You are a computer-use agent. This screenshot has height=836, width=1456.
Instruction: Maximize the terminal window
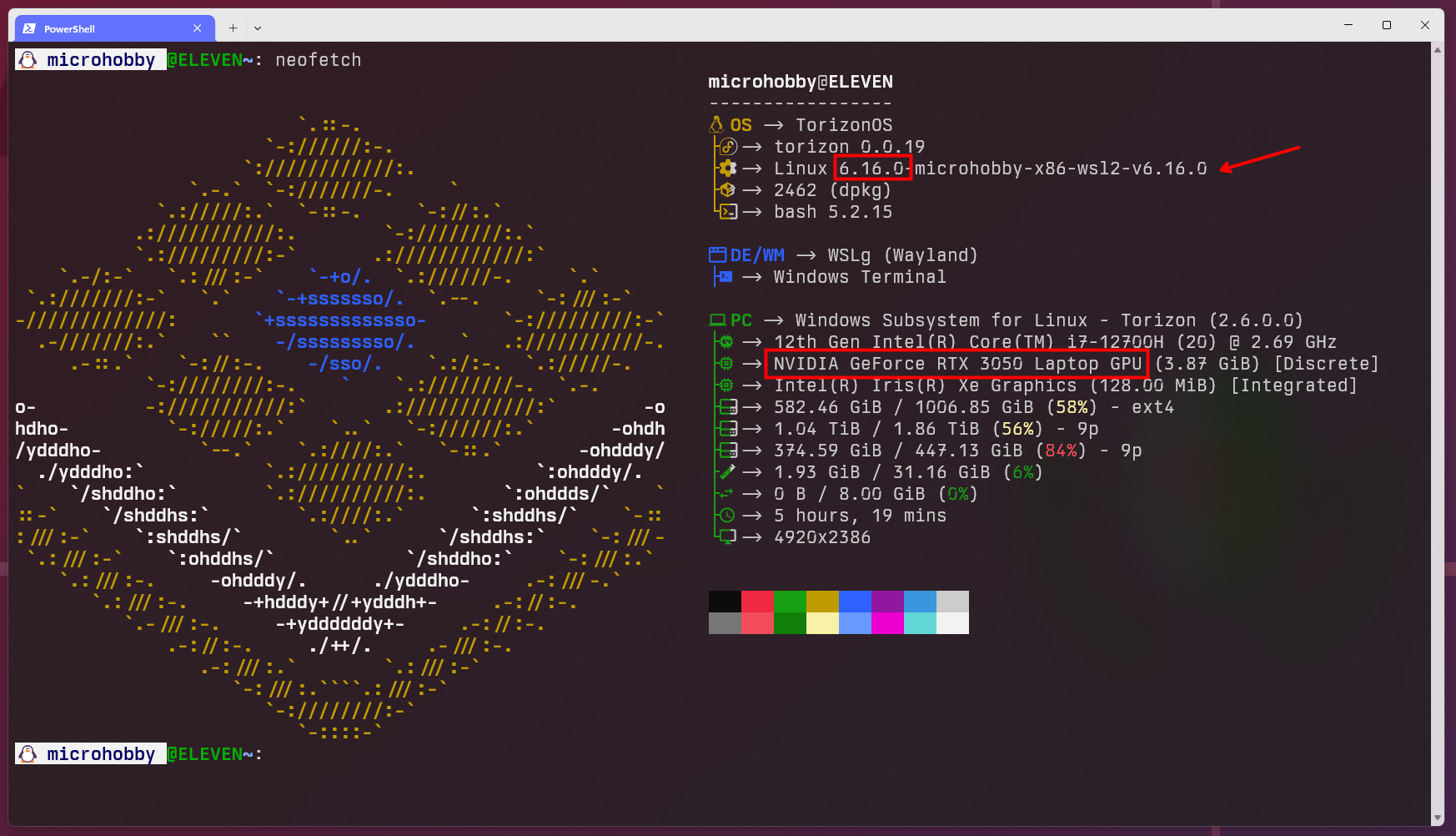point(1387,25)
